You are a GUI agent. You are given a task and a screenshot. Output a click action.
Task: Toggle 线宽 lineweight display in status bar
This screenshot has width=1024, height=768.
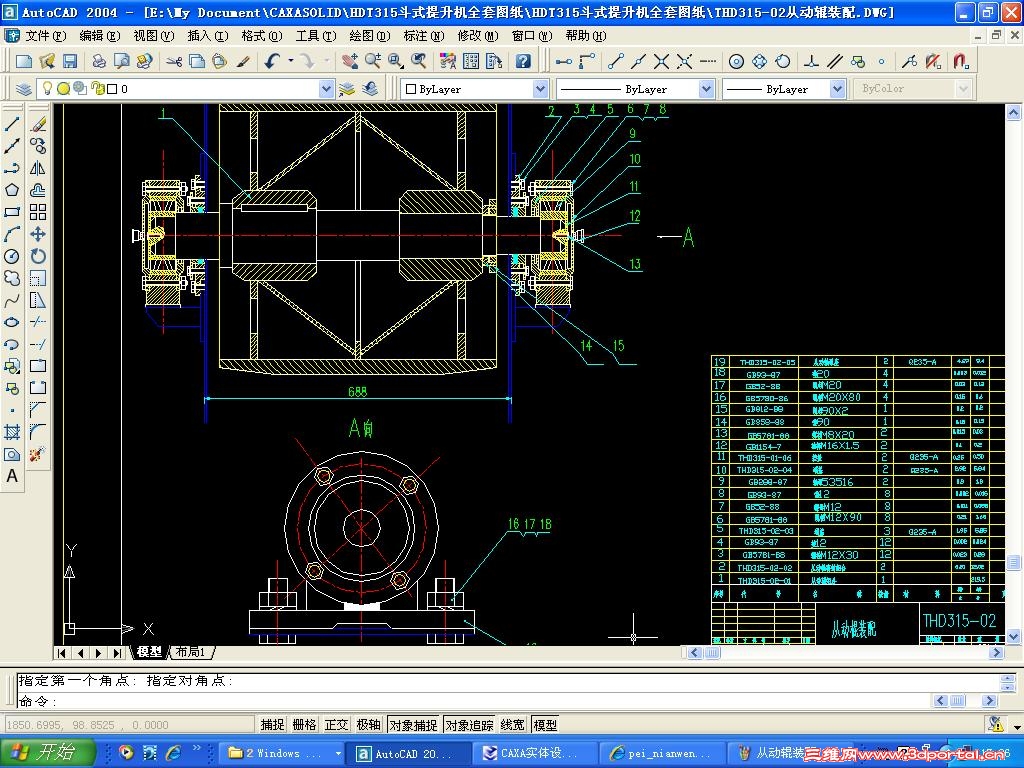click(x=513, y=725)
